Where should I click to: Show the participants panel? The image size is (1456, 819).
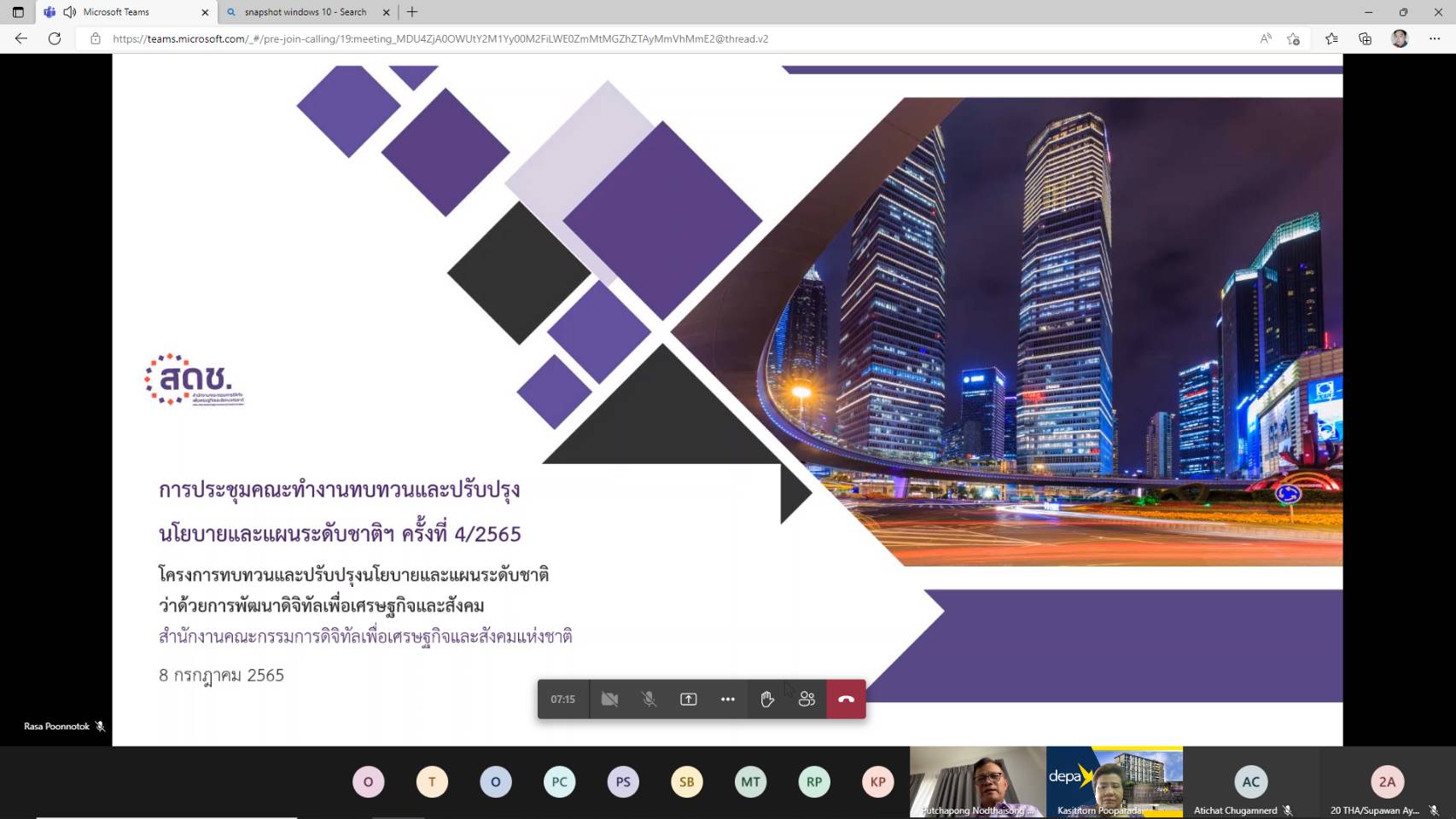pyautogui.click(x=807, y=699)
